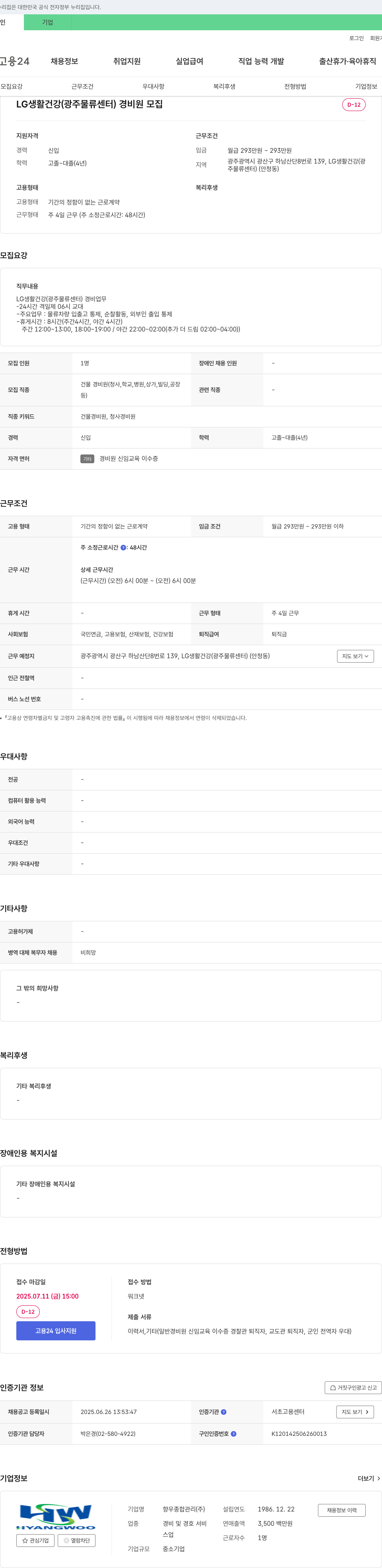This screenshot has width=382, height=1568.
Task: Select keyword text '건물경비원, 청사경비원'
Action: (108, 416)
